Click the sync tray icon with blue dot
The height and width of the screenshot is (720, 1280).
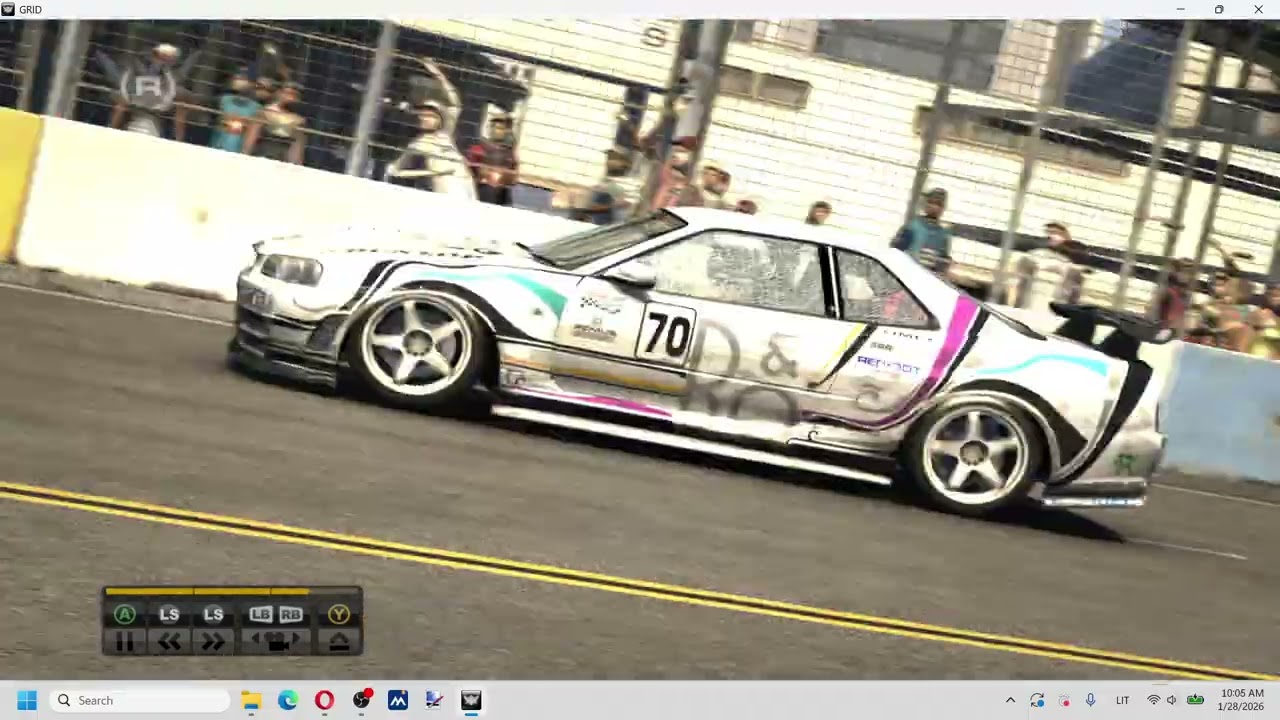click(x=1037, y=700)
